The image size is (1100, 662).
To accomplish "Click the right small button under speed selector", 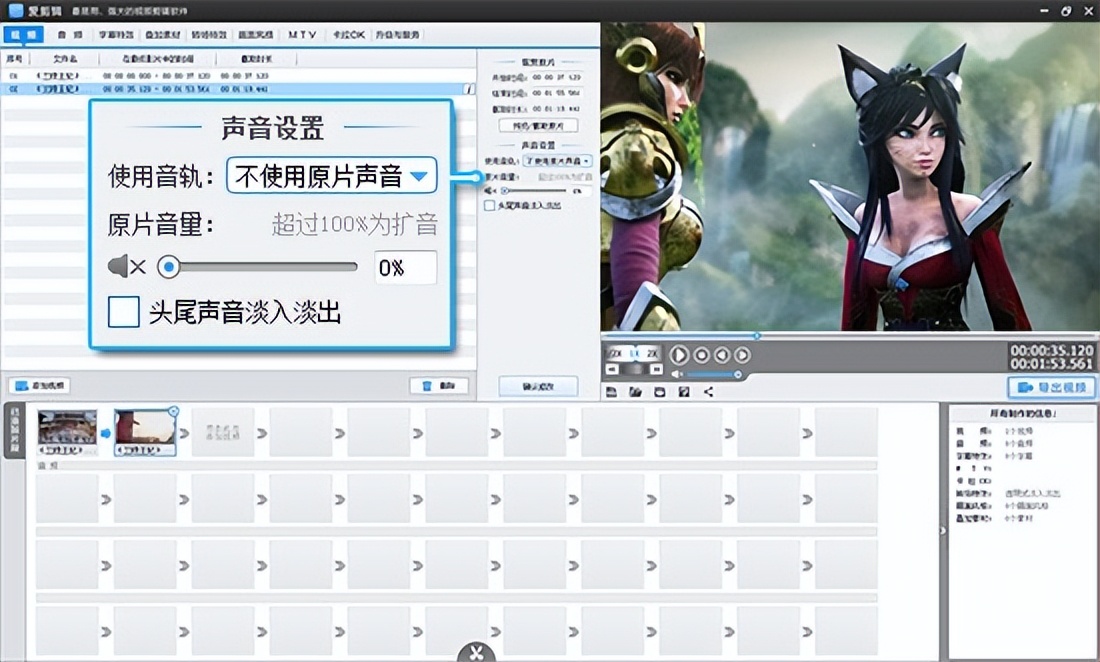I will [x=656, y=369].
